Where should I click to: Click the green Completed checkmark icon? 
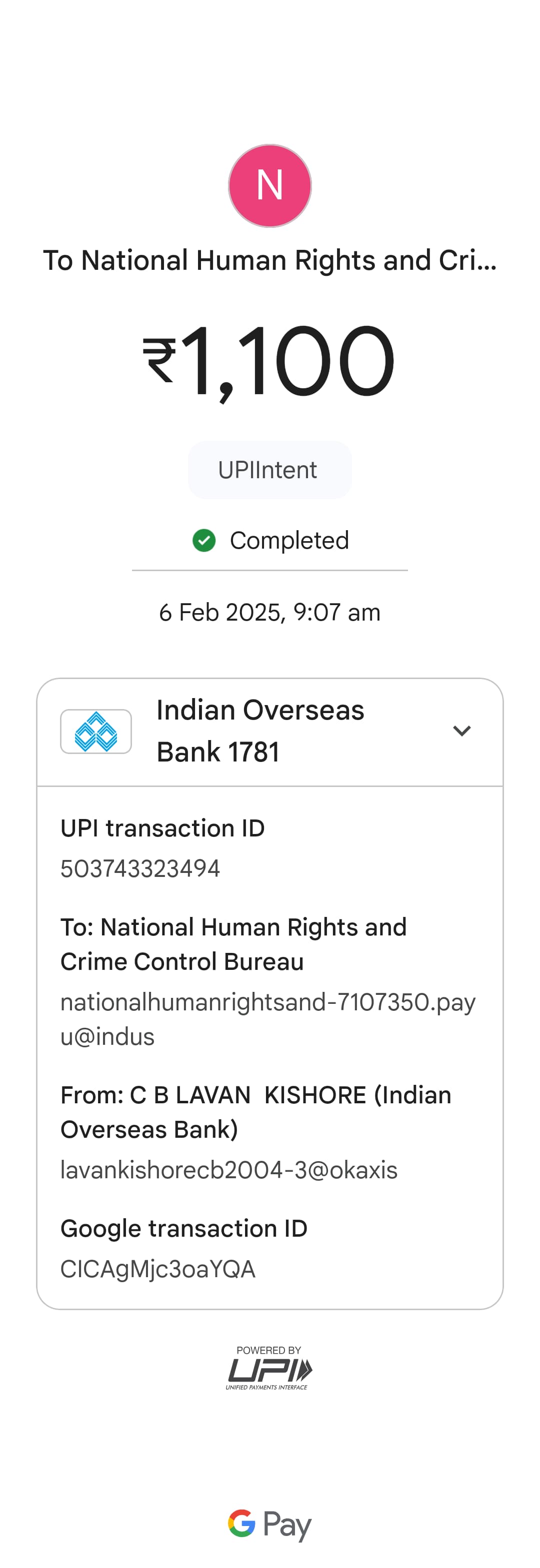click(x=204, y=540)
